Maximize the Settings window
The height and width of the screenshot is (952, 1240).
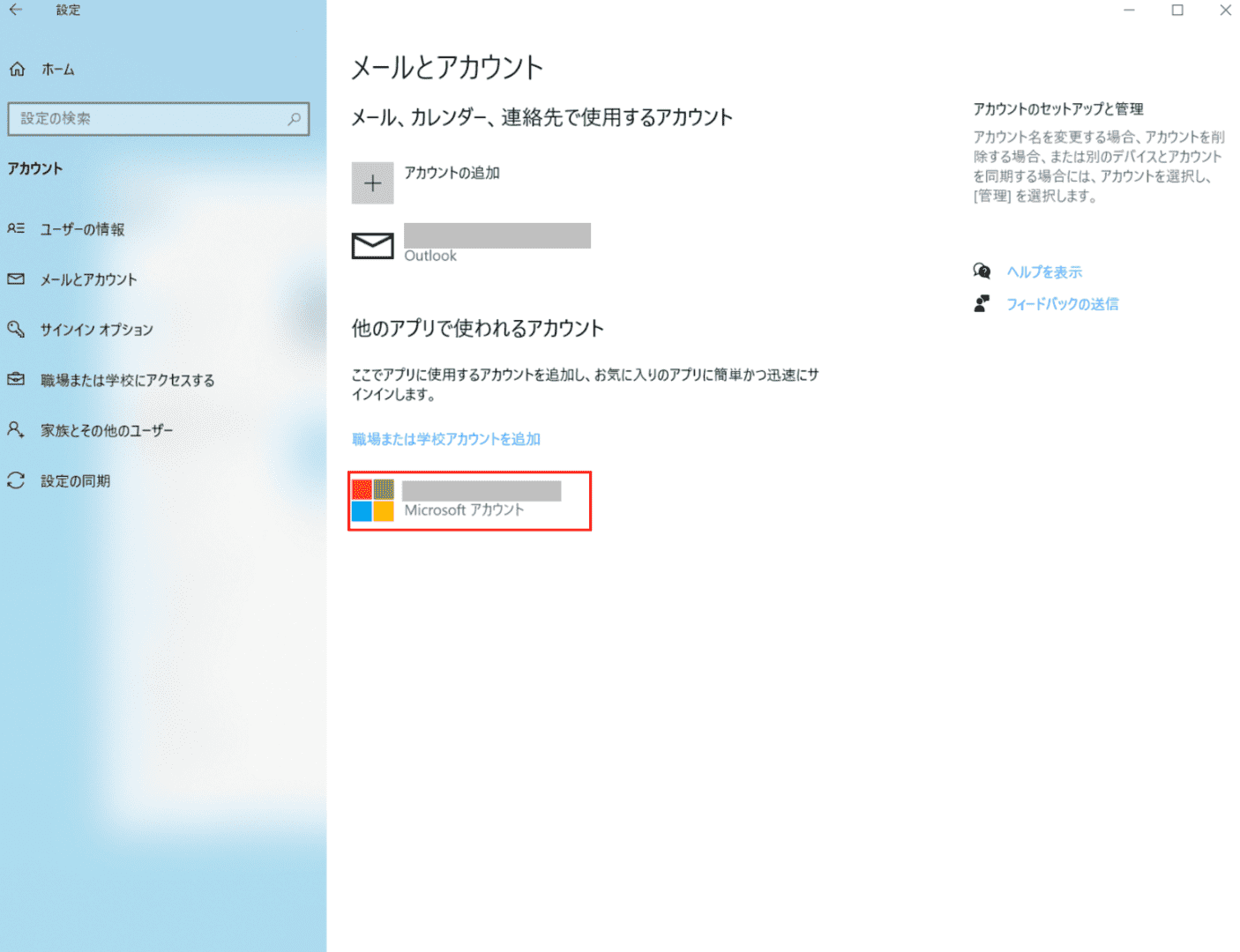pyautogui.click(x=1177, y=11)
